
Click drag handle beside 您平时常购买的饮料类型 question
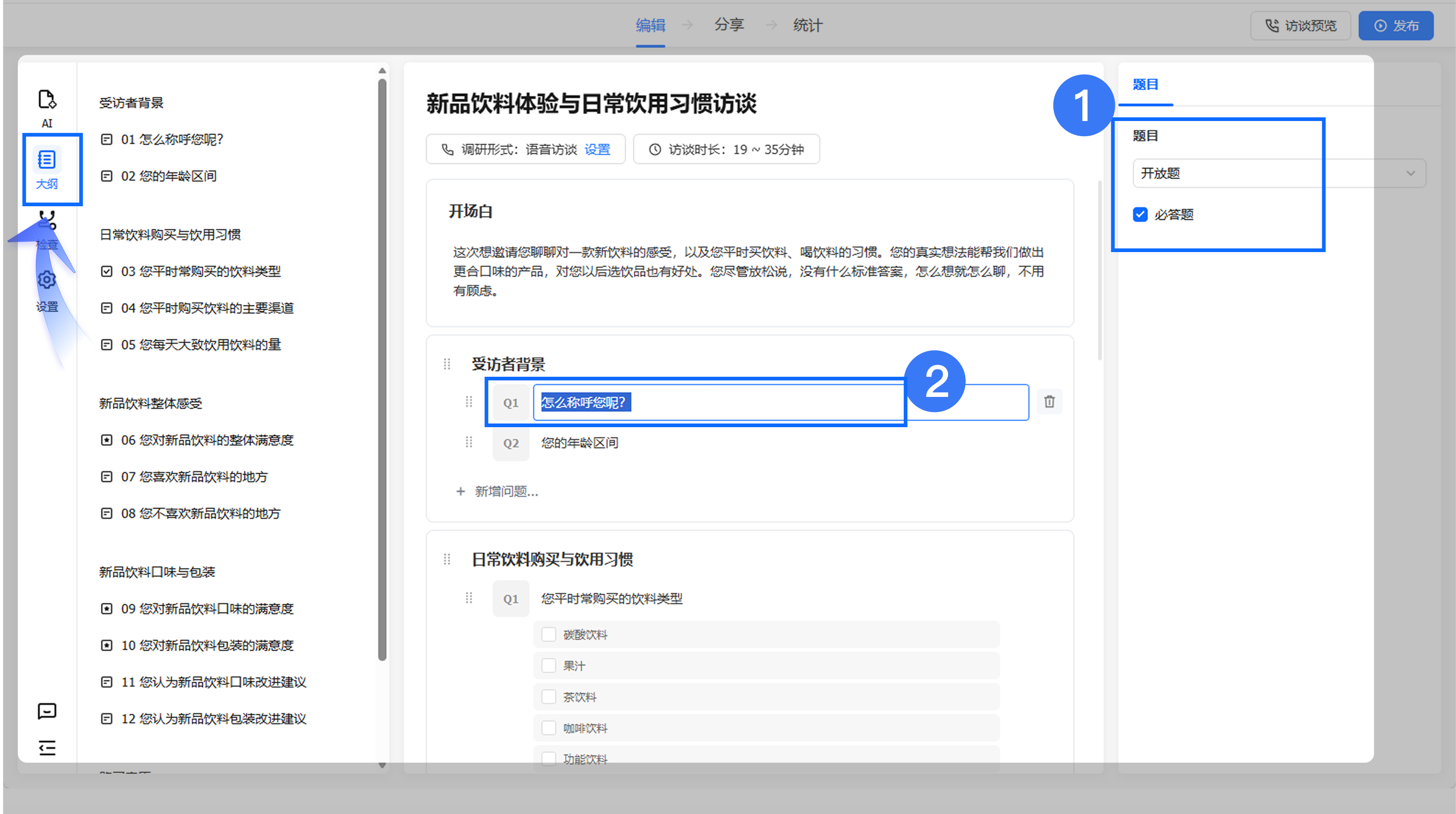coord(469,598)
